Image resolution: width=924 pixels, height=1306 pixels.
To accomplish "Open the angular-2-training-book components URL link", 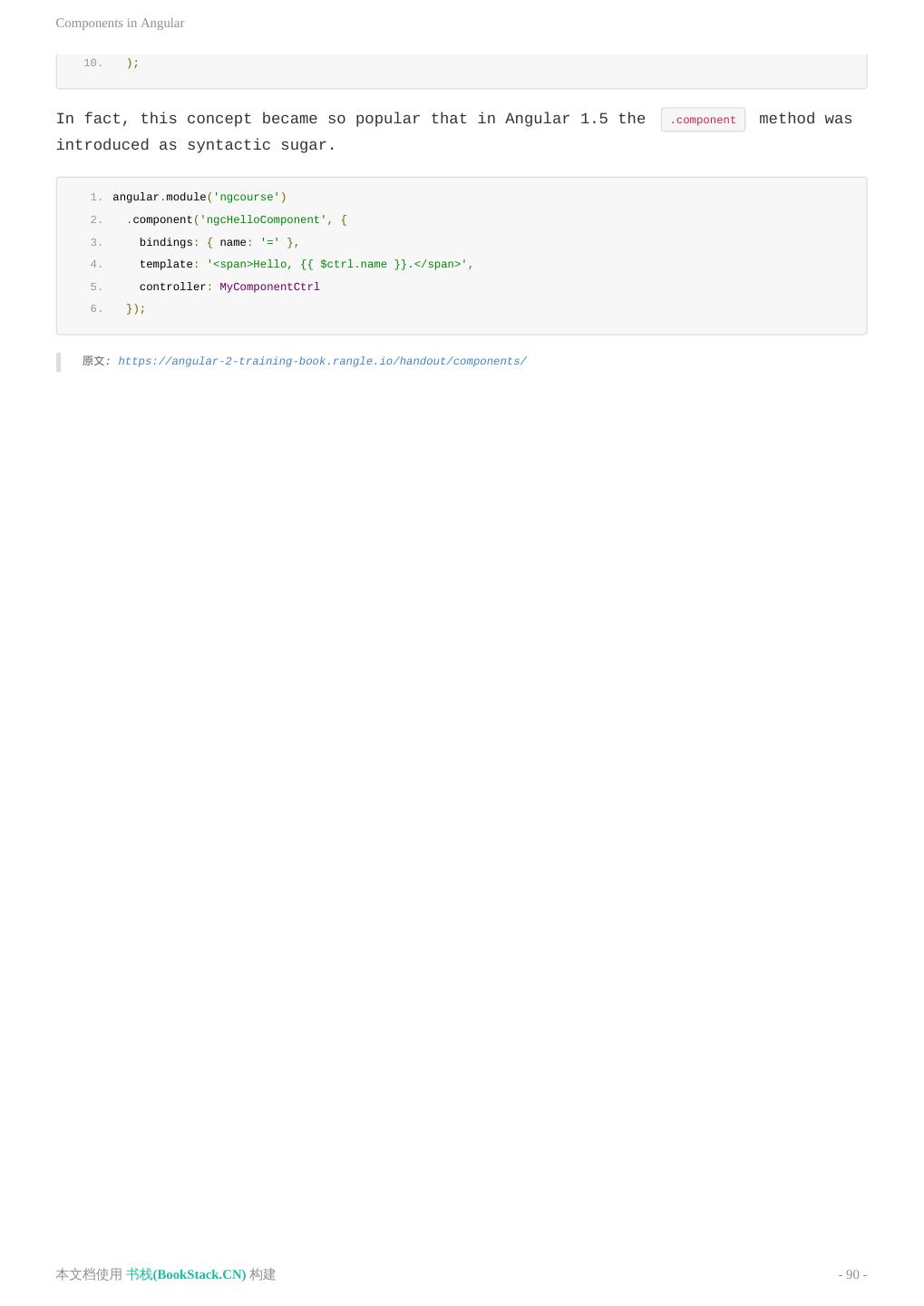I will click(x=322, y=361).
